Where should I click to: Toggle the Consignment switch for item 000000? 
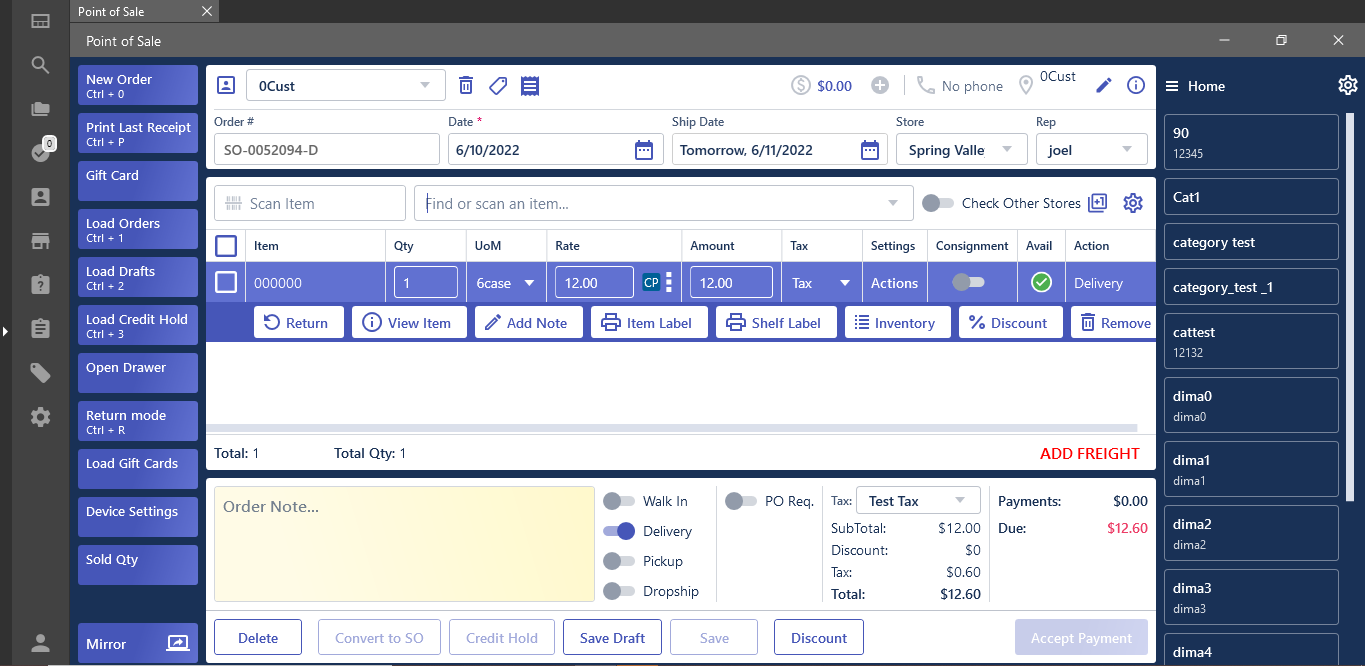click(968, 283)
